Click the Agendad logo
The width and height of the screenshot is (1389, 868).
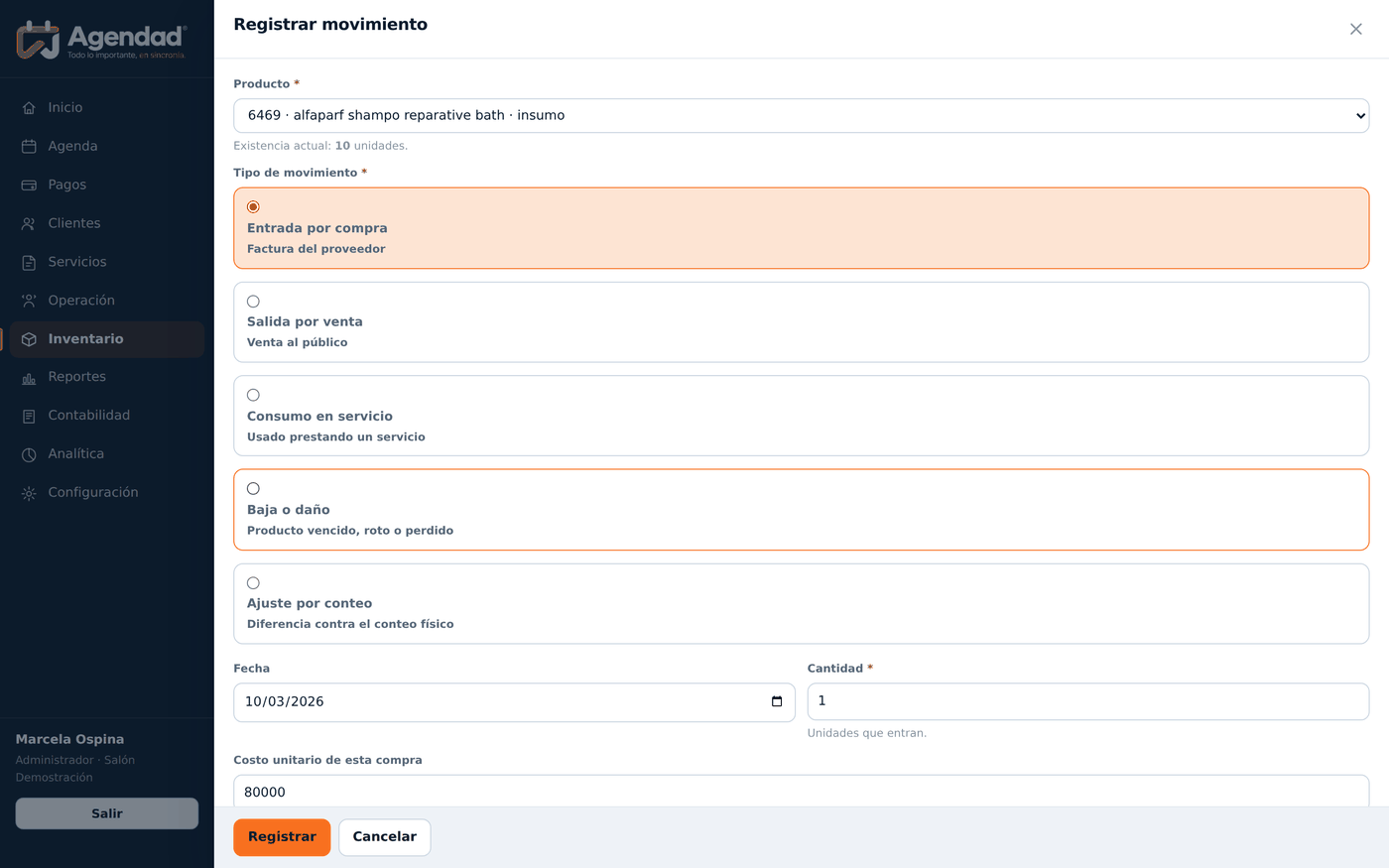101,40
